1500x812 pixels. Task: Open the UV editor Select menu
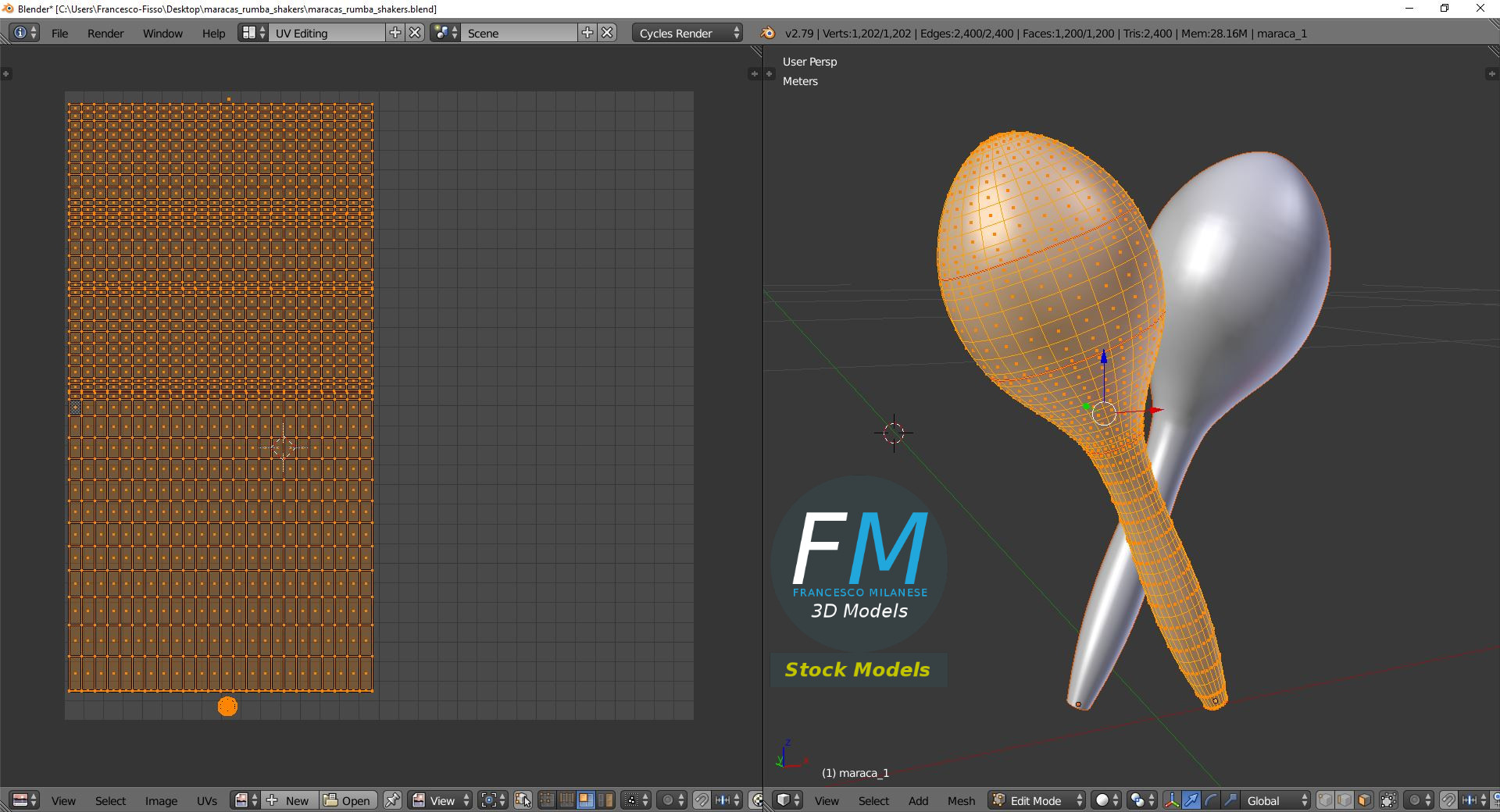(x=110, y=801)
